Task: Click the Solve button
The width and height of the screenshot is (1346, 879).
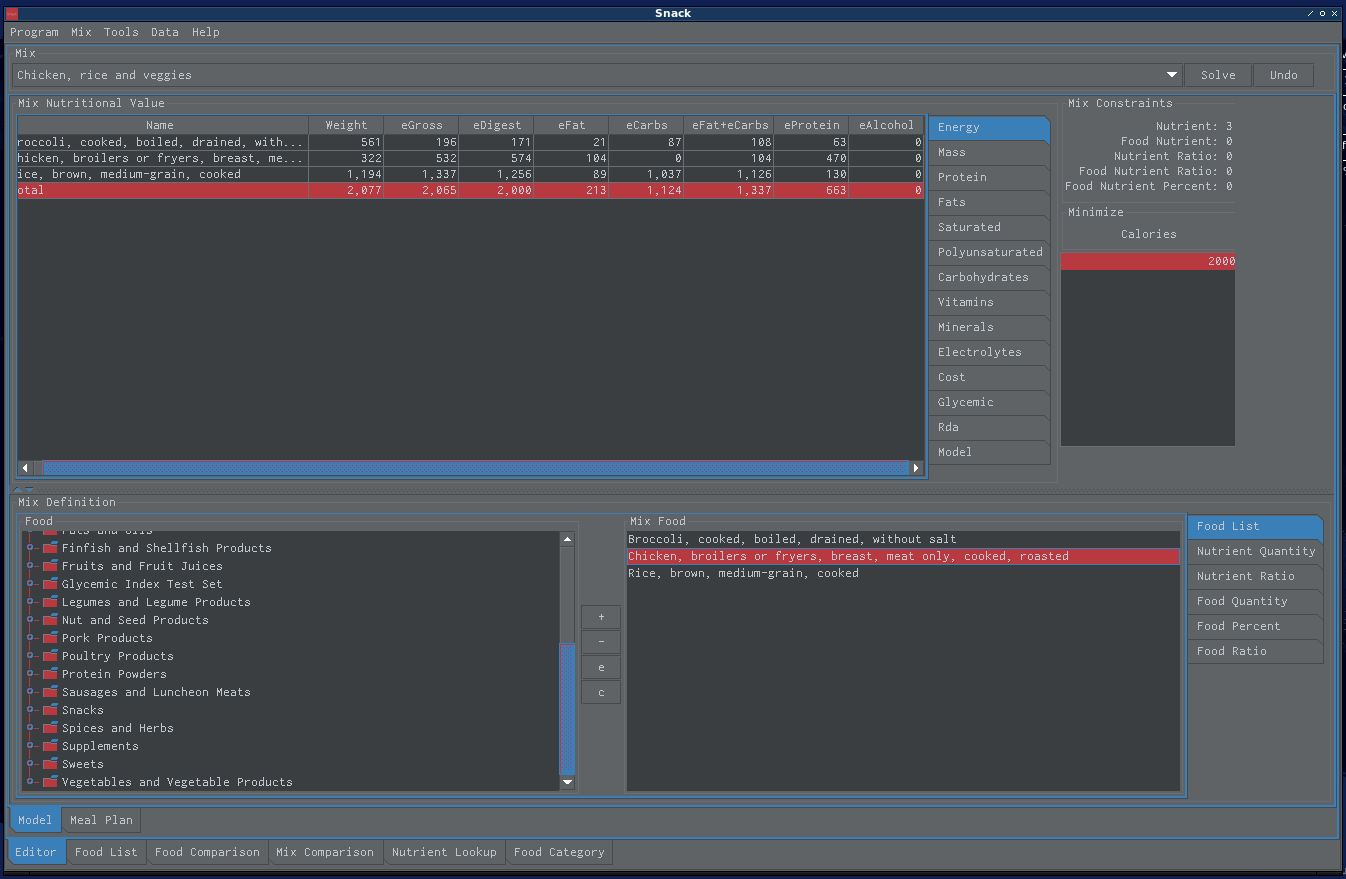Action: coord(1218,75)
